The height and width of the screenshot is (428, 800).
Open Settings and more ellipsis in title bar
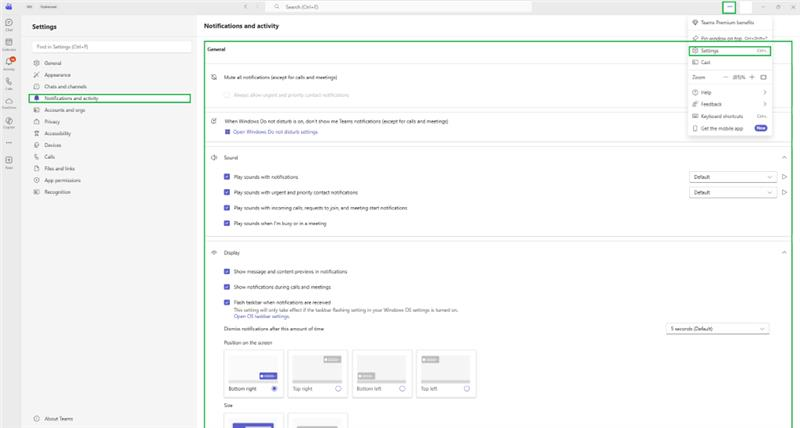(x=729, y=7)
